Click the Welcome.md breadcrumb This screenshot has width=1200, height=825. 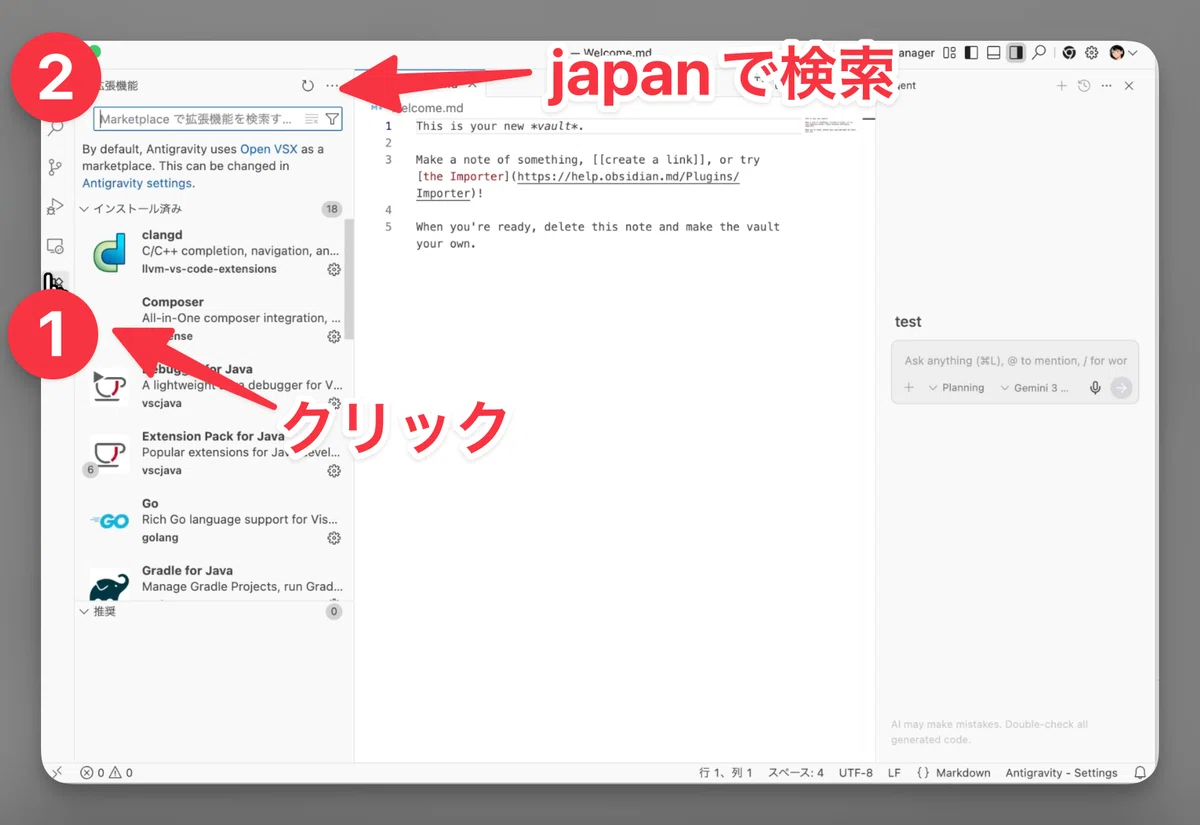click(x=426, y=108)
